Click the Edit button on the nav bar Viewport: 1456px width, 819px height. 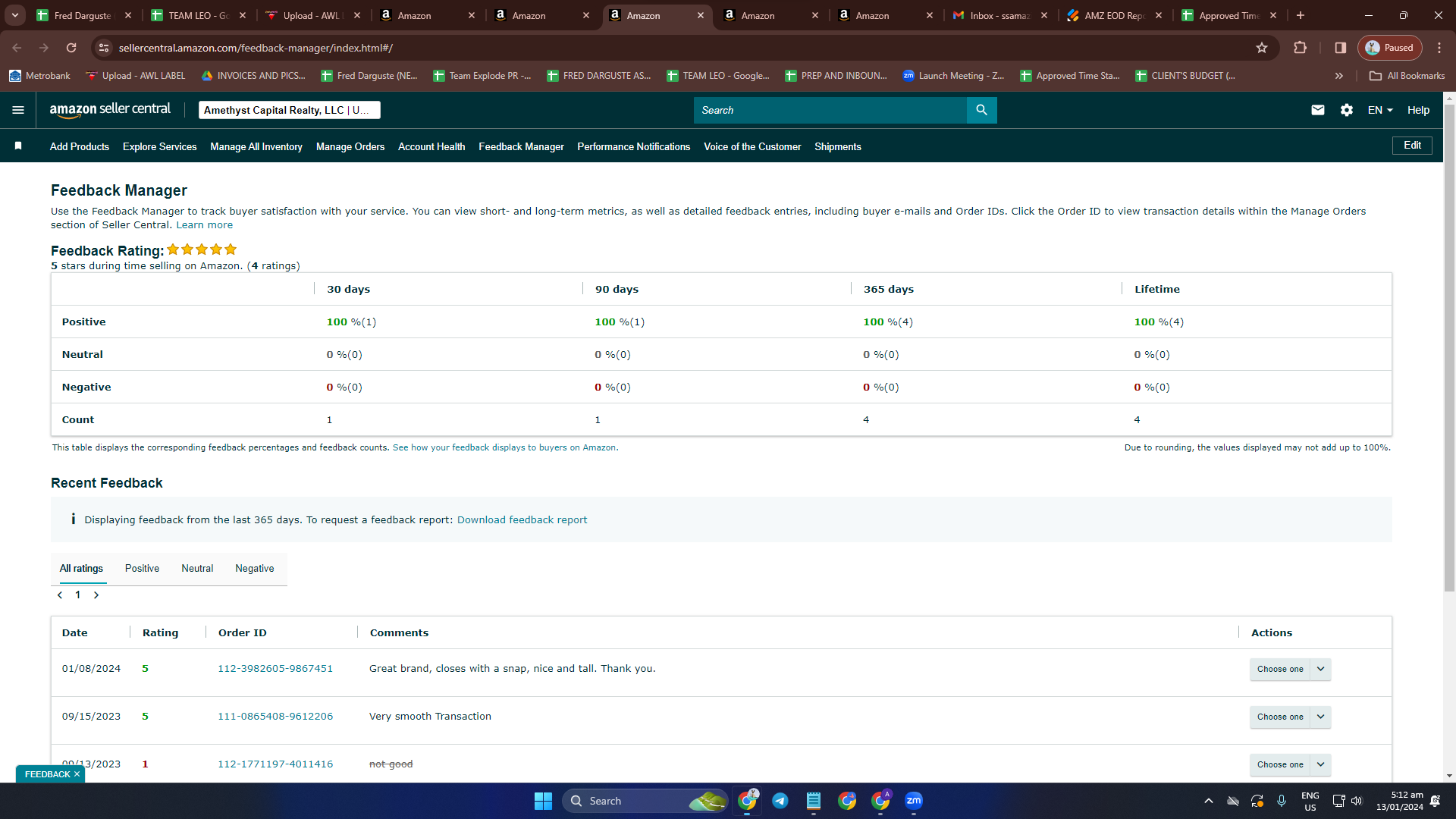pyautogui.click(x=1412, y=146)
